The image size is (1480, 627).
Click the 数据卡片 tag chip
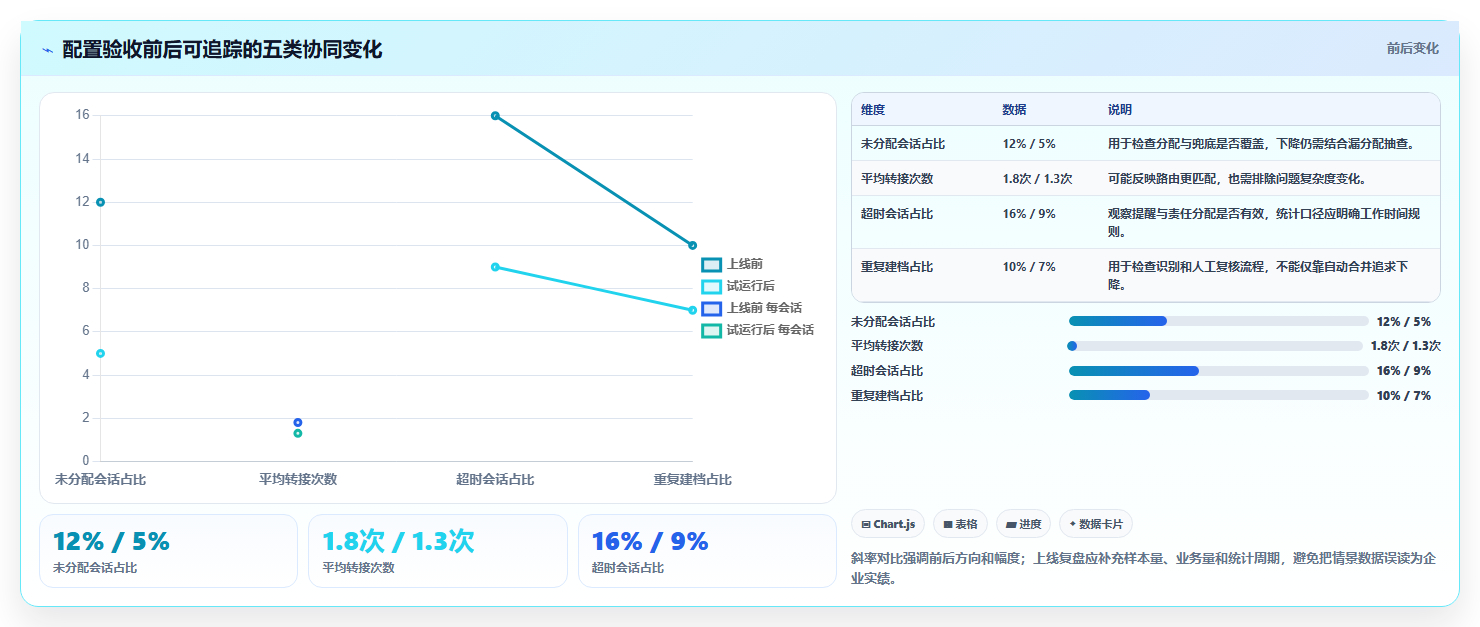1095,524
